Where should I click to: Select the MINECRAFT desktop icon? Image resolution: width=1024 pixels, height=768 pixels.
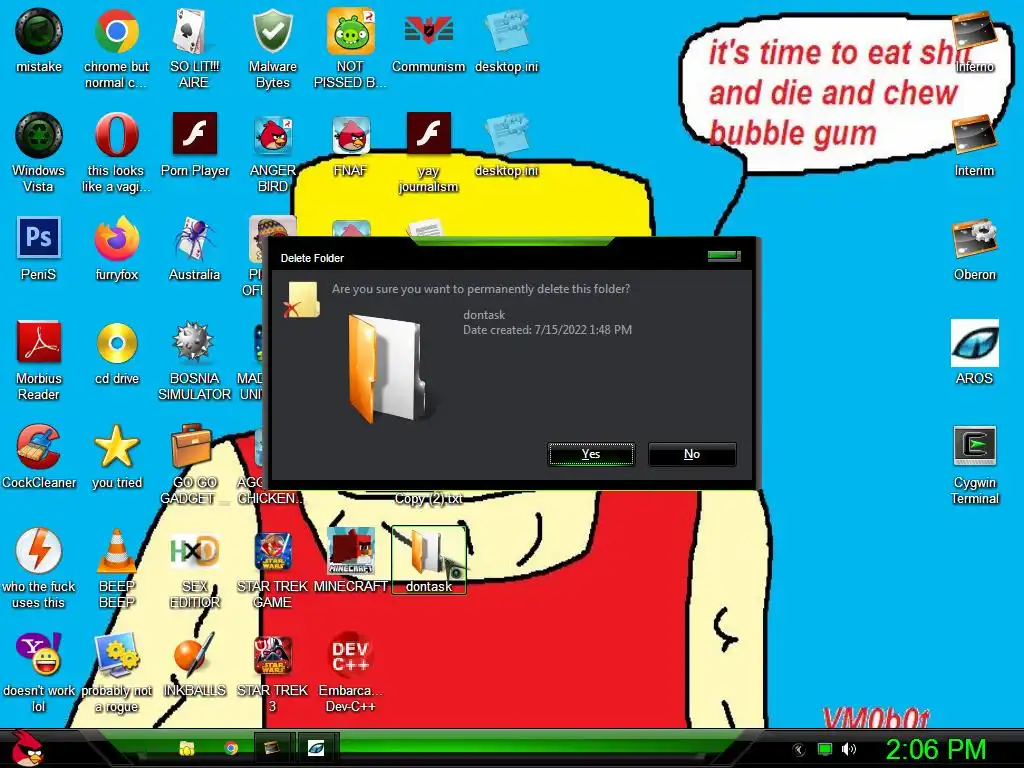coord(351,561)
